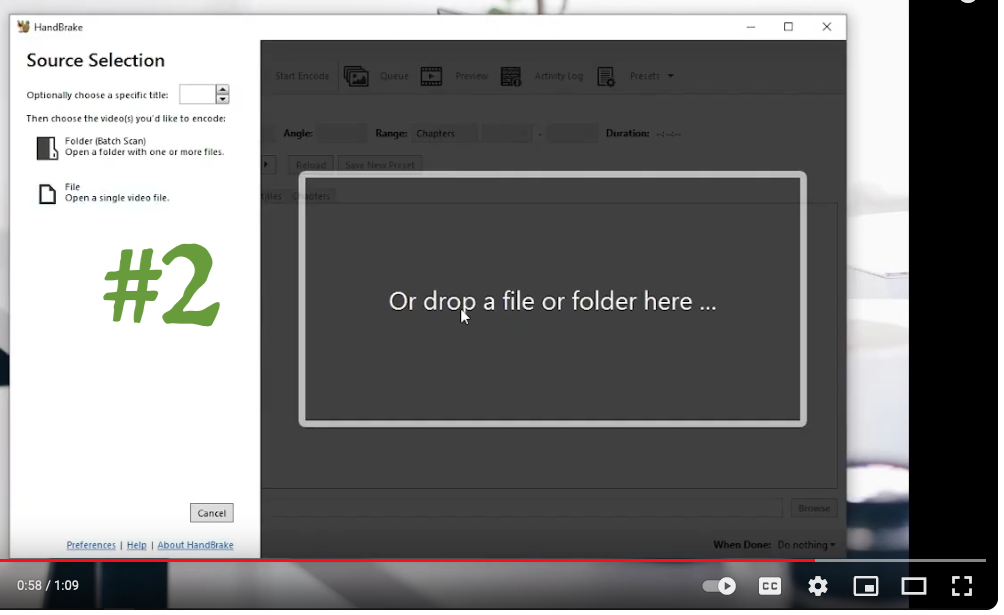Click the Reload button
Viewport: 1004px width, 615px height.
coord(311,165)
